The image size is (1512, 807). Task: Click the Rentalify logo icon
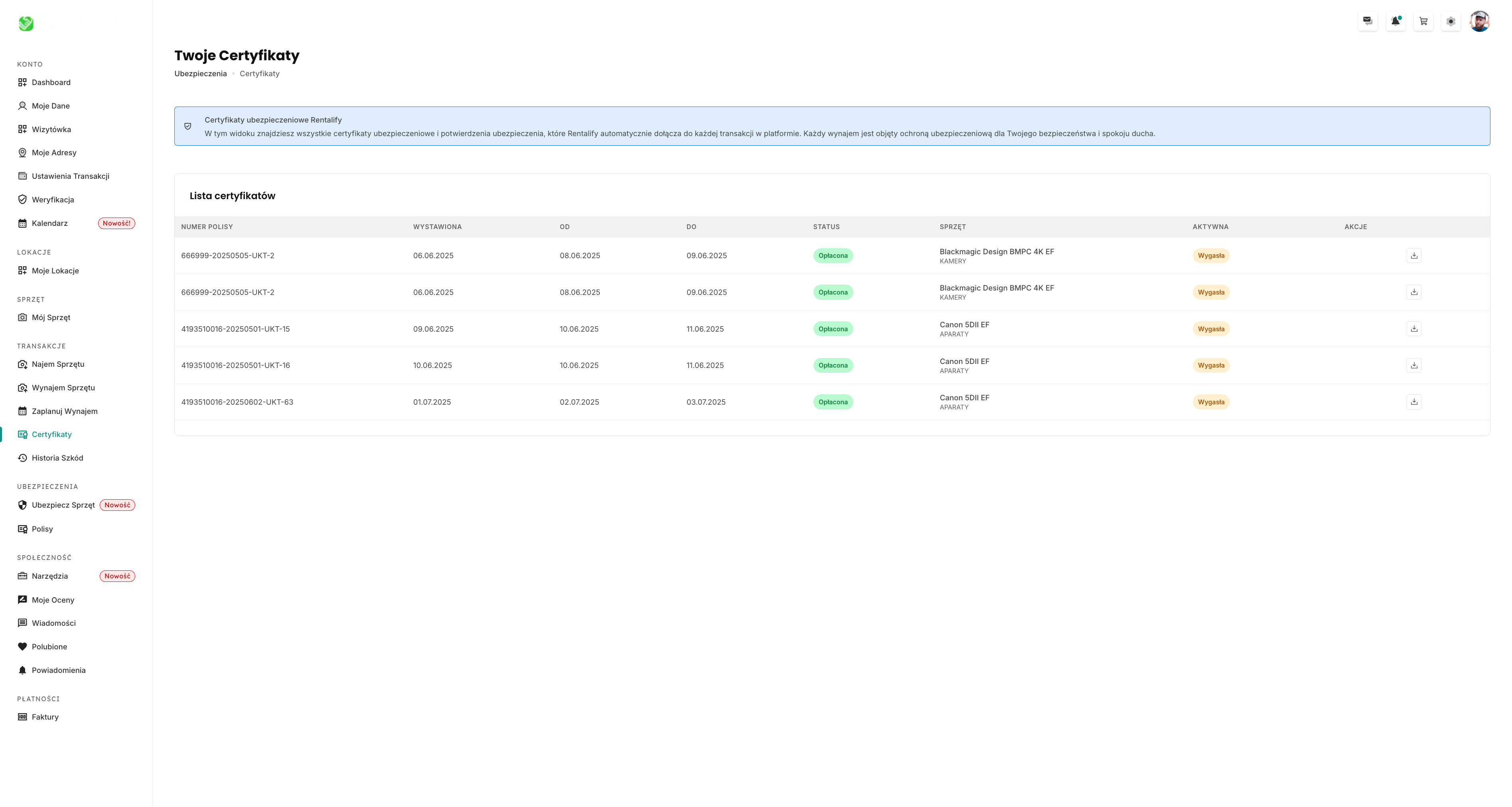coord(26,24)
